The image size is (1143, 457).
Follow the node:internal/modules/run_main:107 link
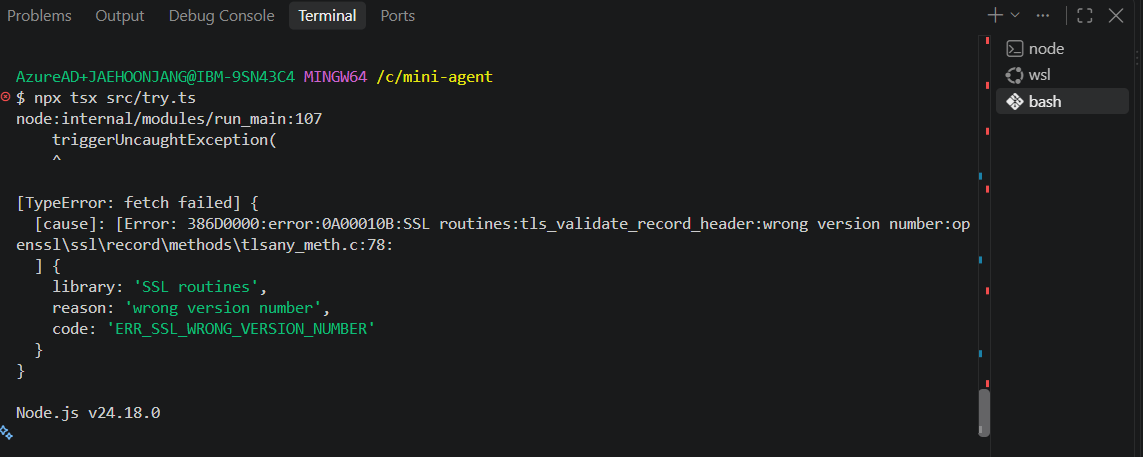[x=169, y=118]
